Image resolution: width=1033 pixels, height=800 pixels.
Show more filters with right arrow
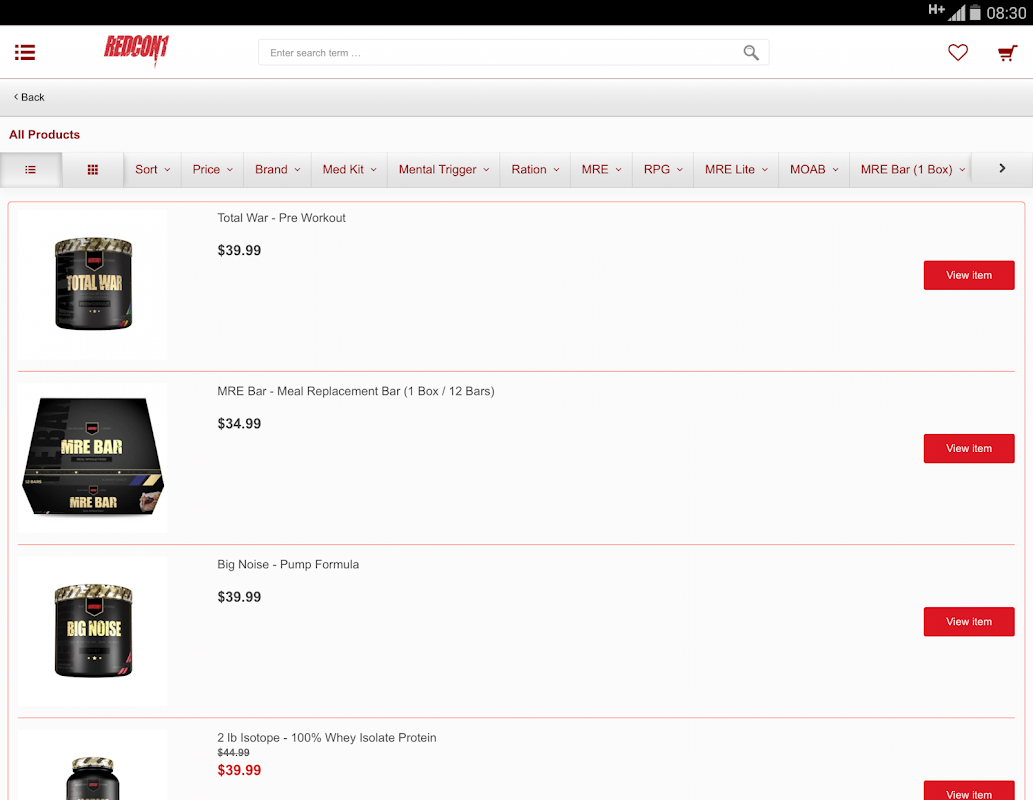click(1002, 169)
